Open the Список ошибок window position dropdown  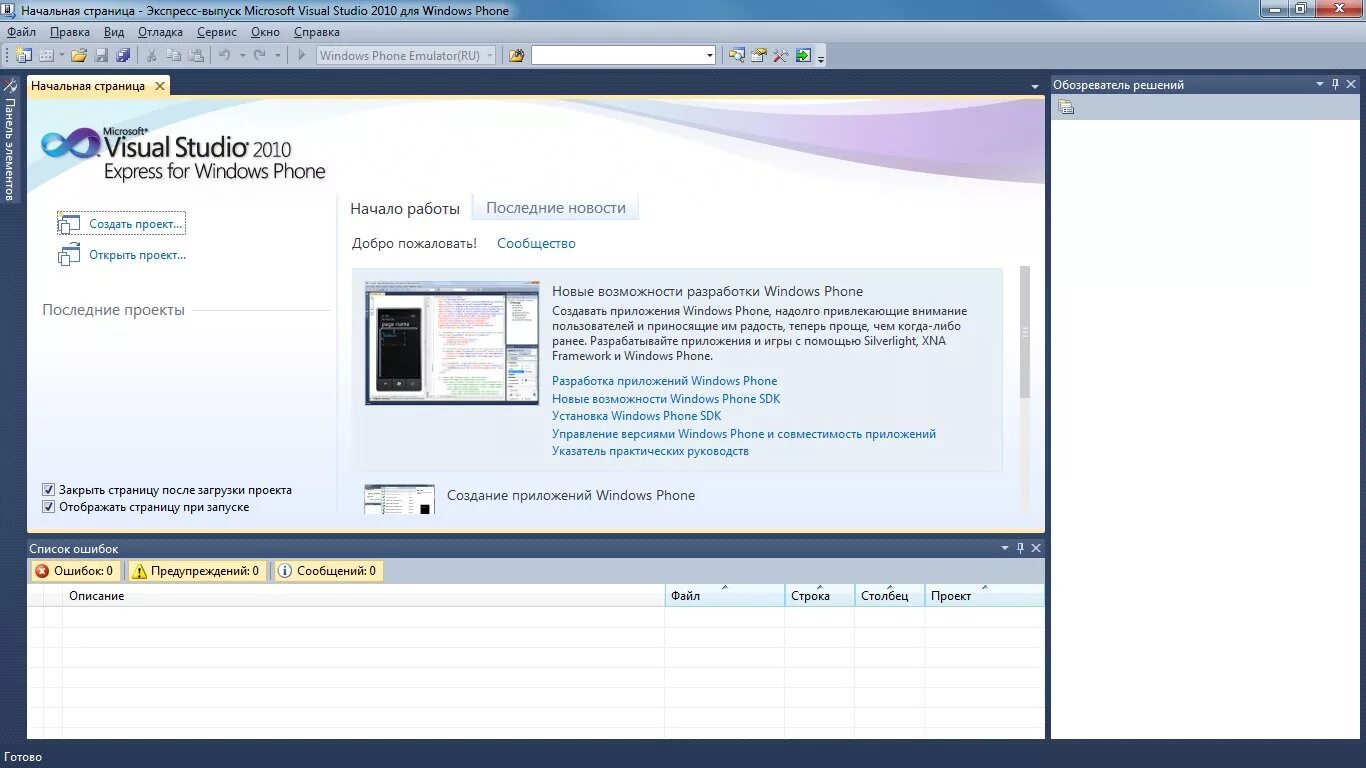coord(1005,548)
